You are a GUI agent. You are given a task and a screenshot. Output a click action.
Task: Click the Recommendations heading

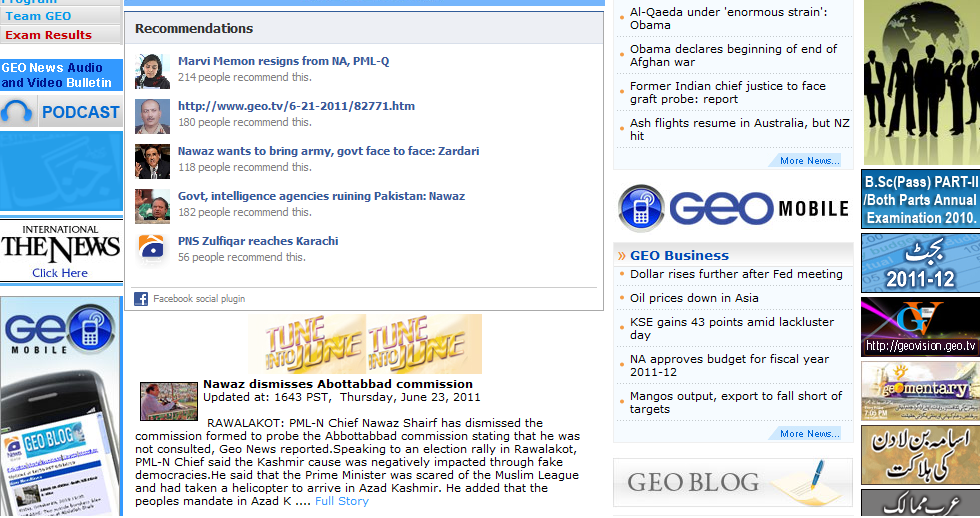(194, 29)
